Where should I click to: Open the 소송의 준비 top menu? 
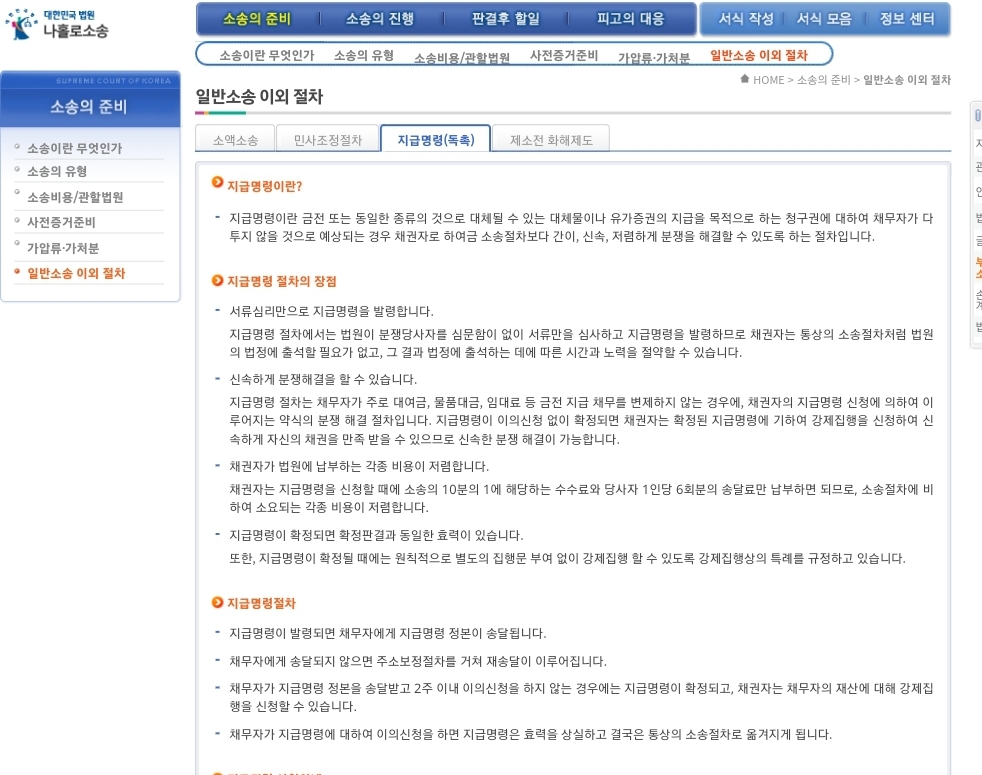(257, 19)
